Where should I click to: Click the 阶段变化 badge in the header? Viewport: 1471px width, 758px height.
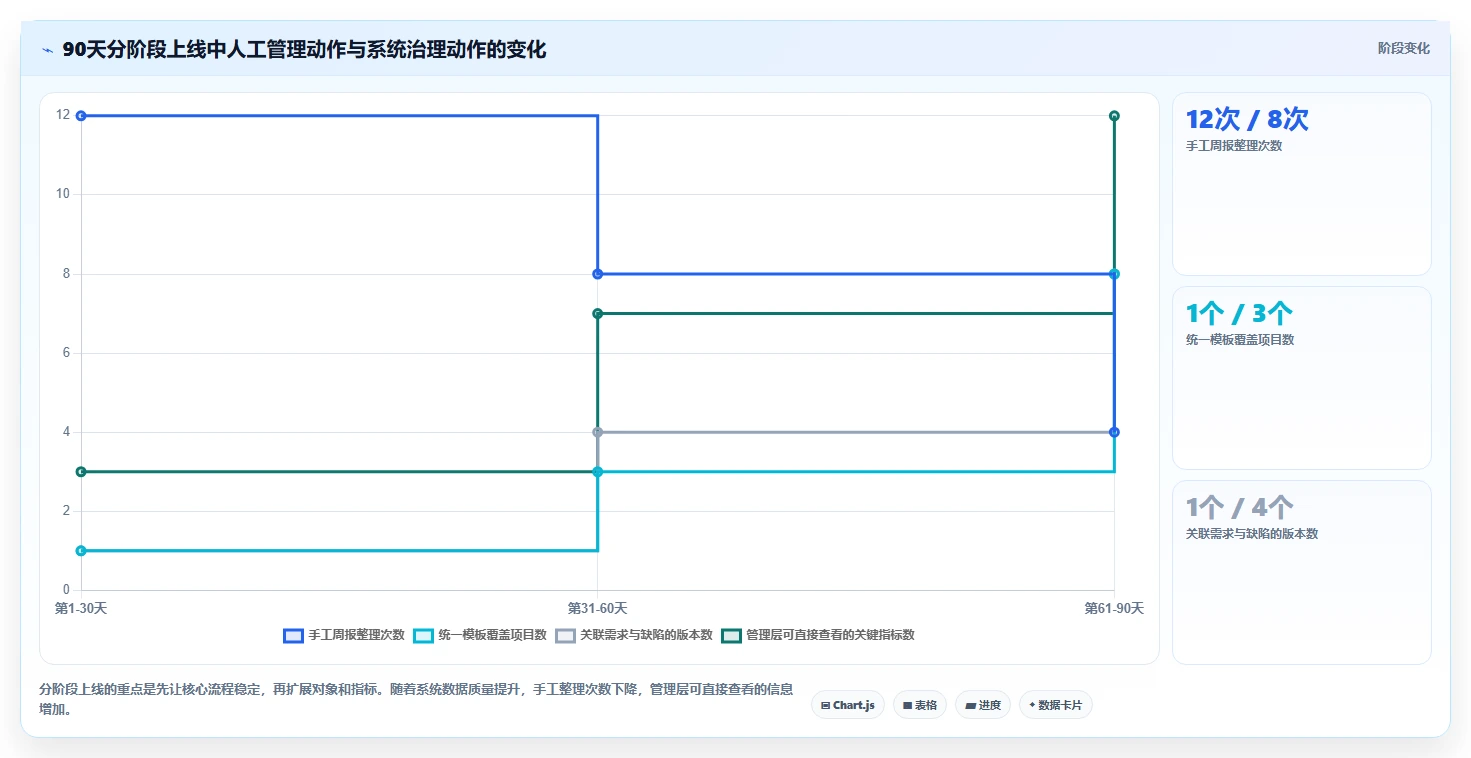click(x=1403, y=49)
